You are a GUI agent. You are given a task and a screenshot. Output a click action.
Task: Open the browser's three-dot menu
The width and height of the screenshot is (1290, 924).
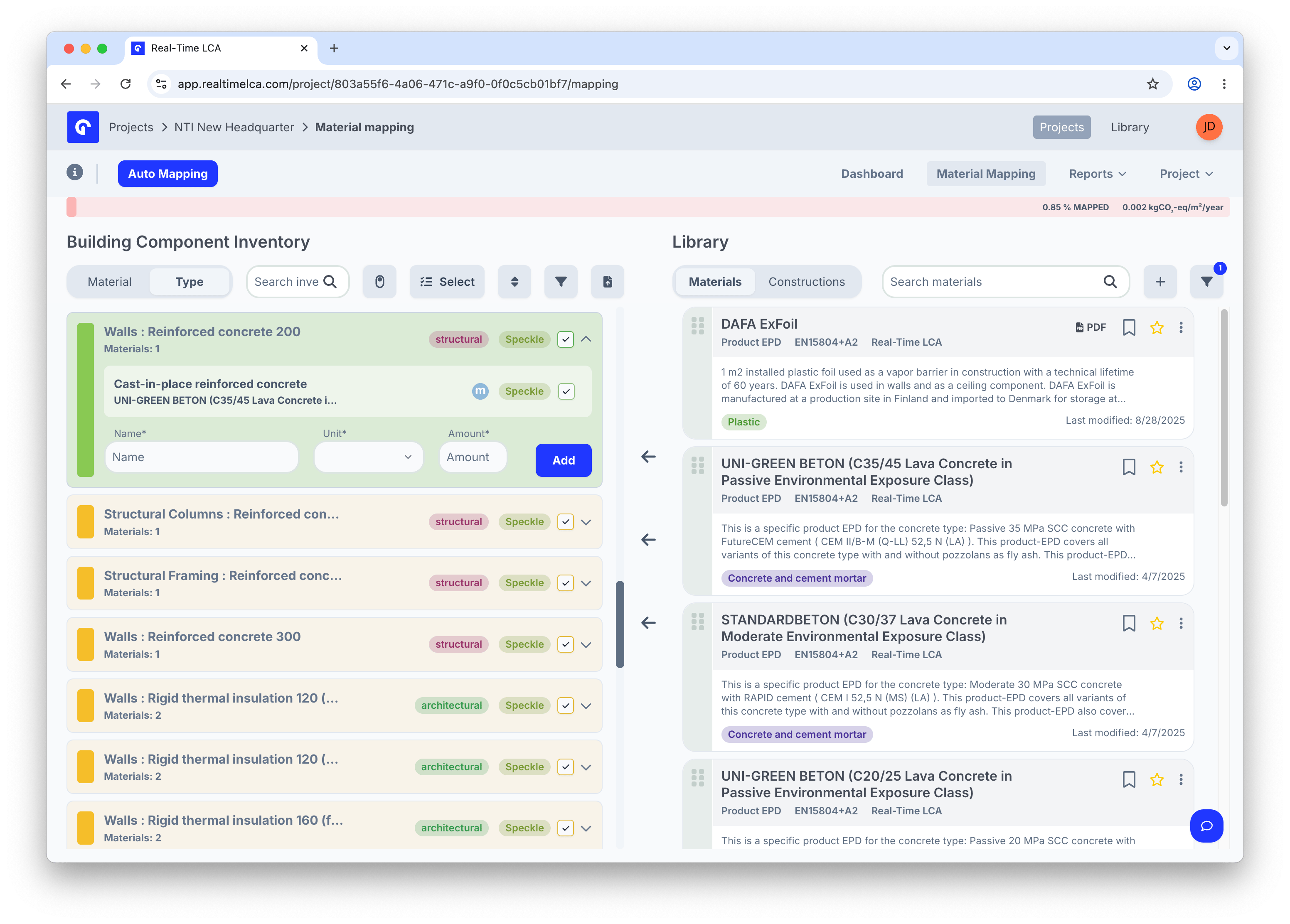point(1224,84)
